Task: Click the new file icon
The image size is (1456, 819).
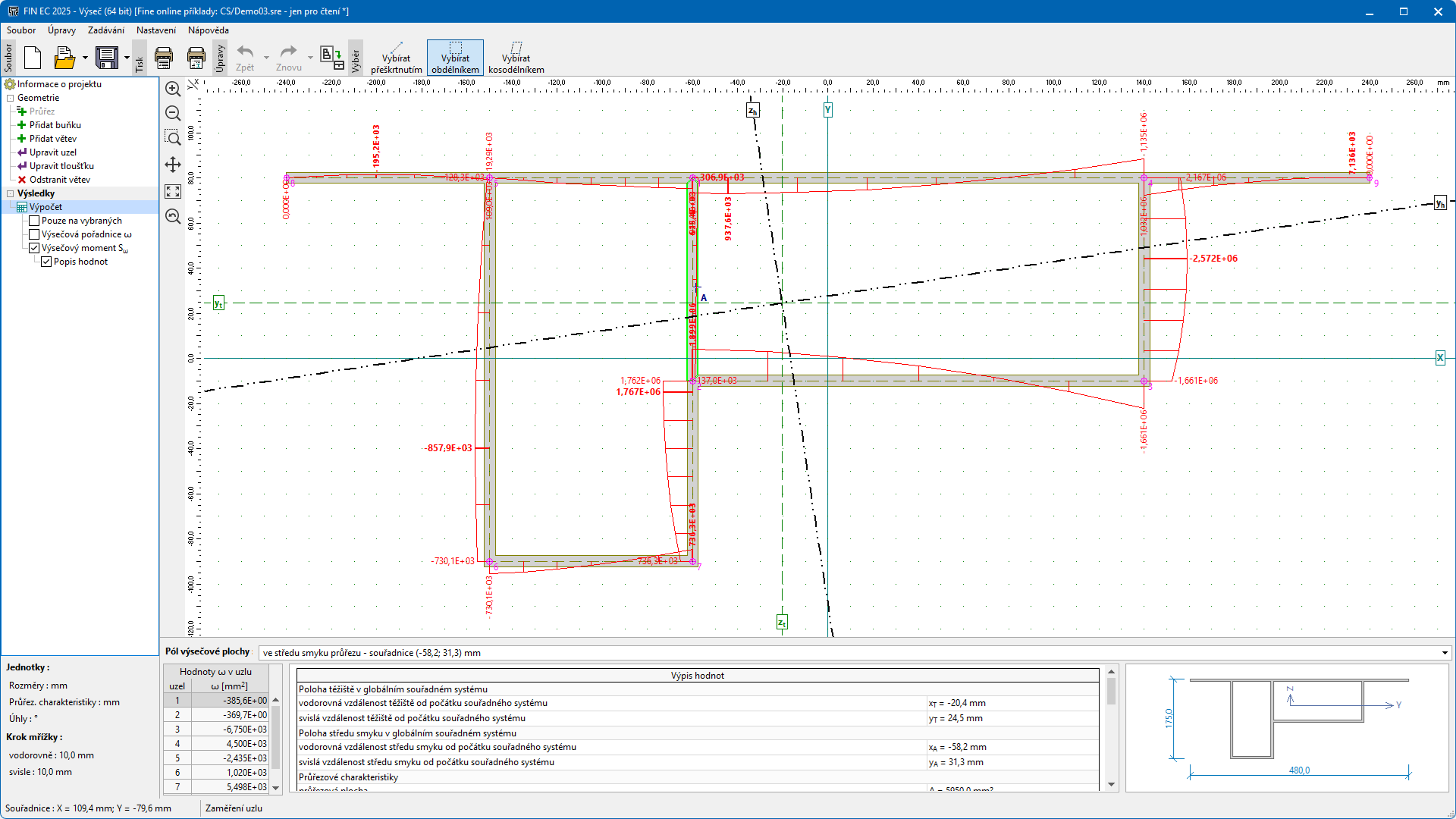Action: (33, 58)
